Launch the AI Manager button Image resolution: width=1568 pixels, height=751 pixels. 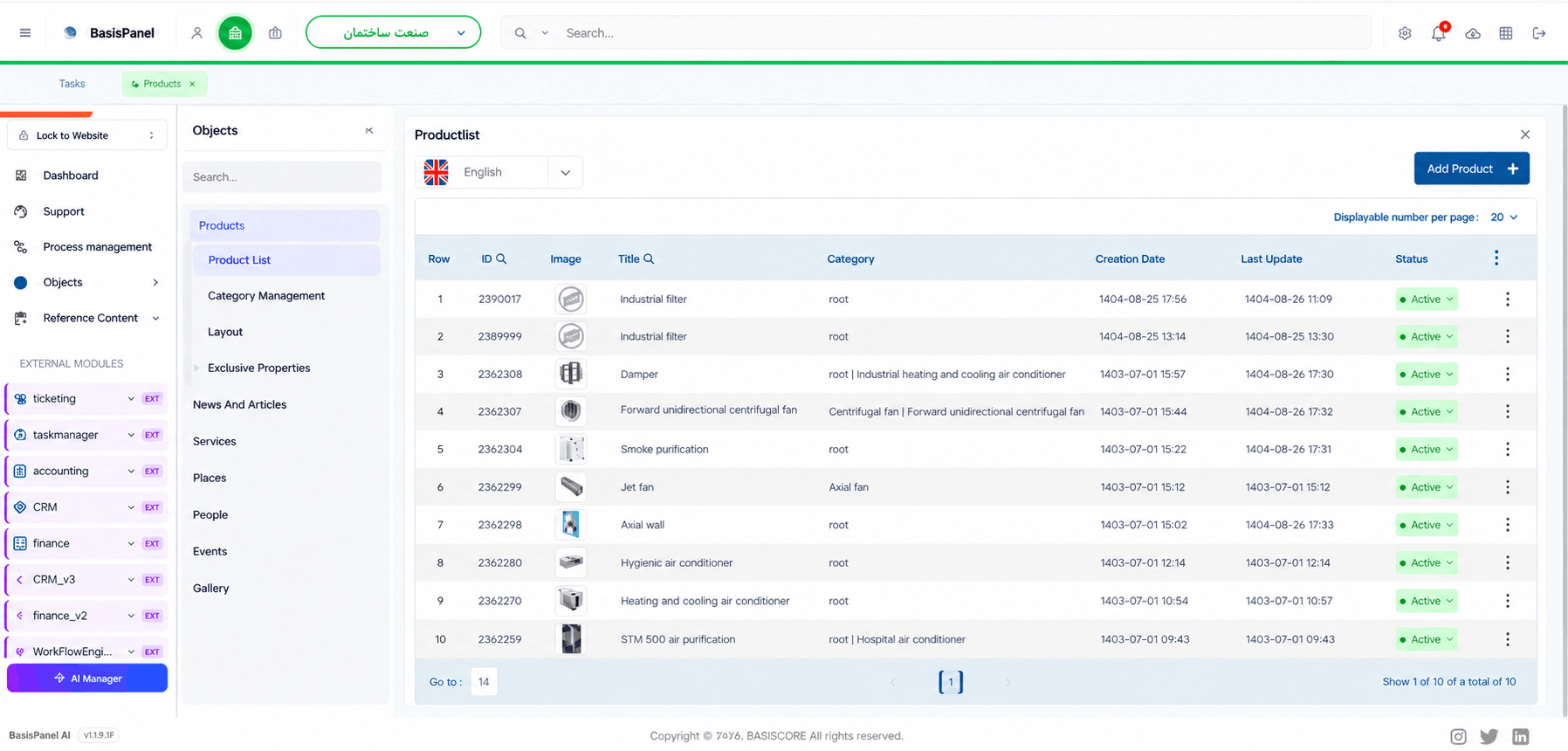(x=87, y=679)
